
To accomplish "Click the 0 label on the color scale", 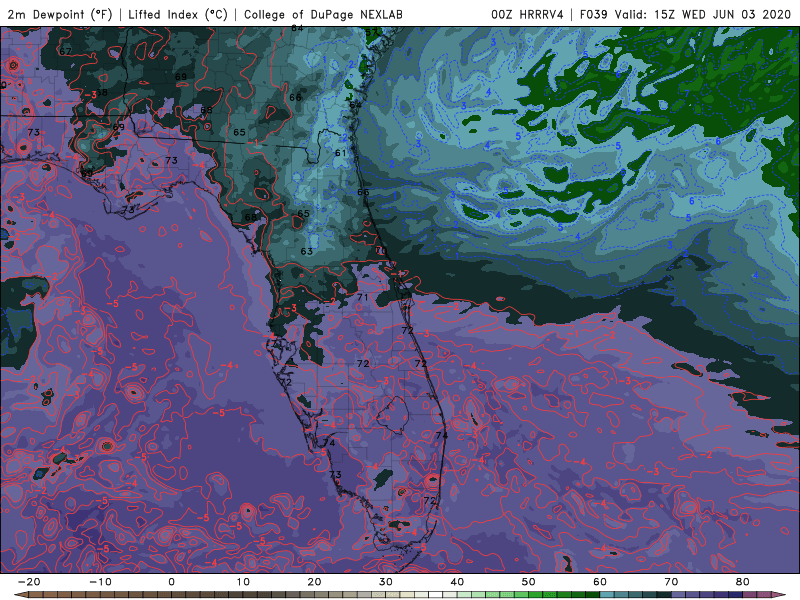I will pos(171,582).
